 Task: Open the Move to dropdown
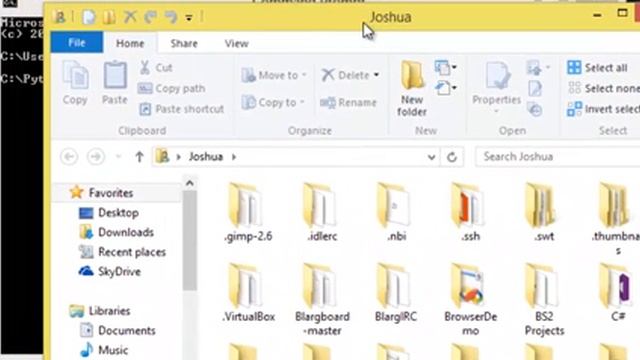pos(273,75)
